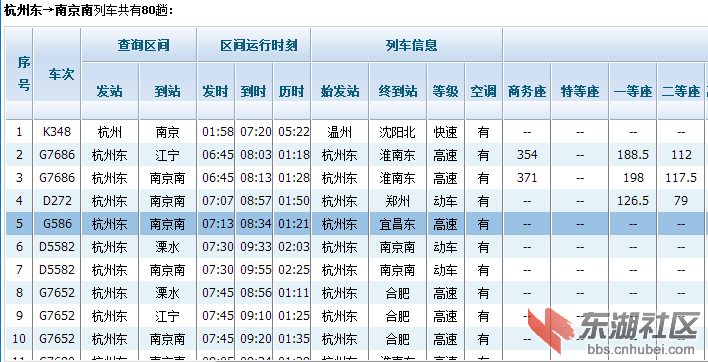
Task: Open train D5582 arriving 09:33
Action: pyautogui.click(x=57, y=247)
